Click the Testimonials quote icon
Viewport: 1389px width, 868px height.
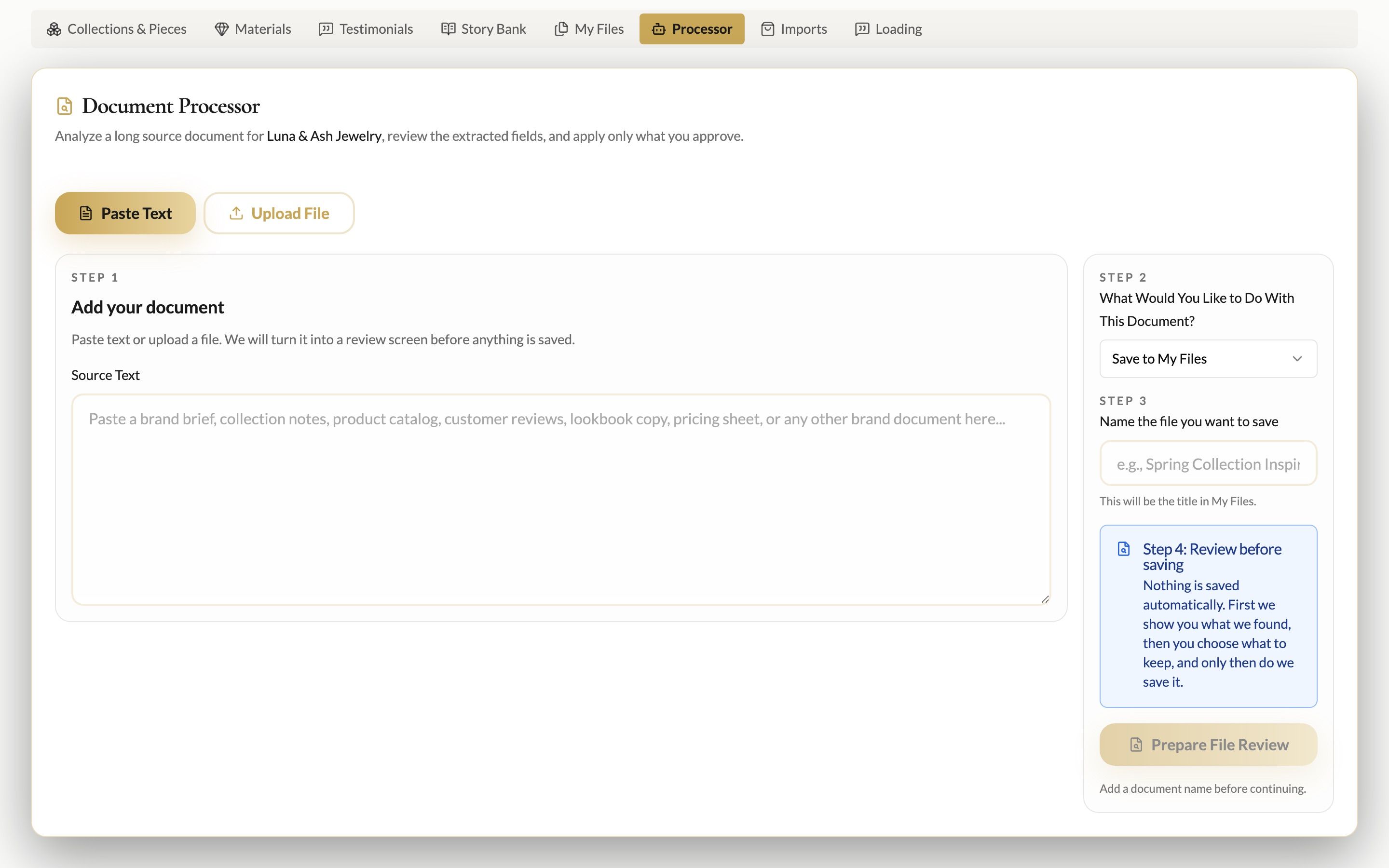pyautogui.click(x=326, y=29)
